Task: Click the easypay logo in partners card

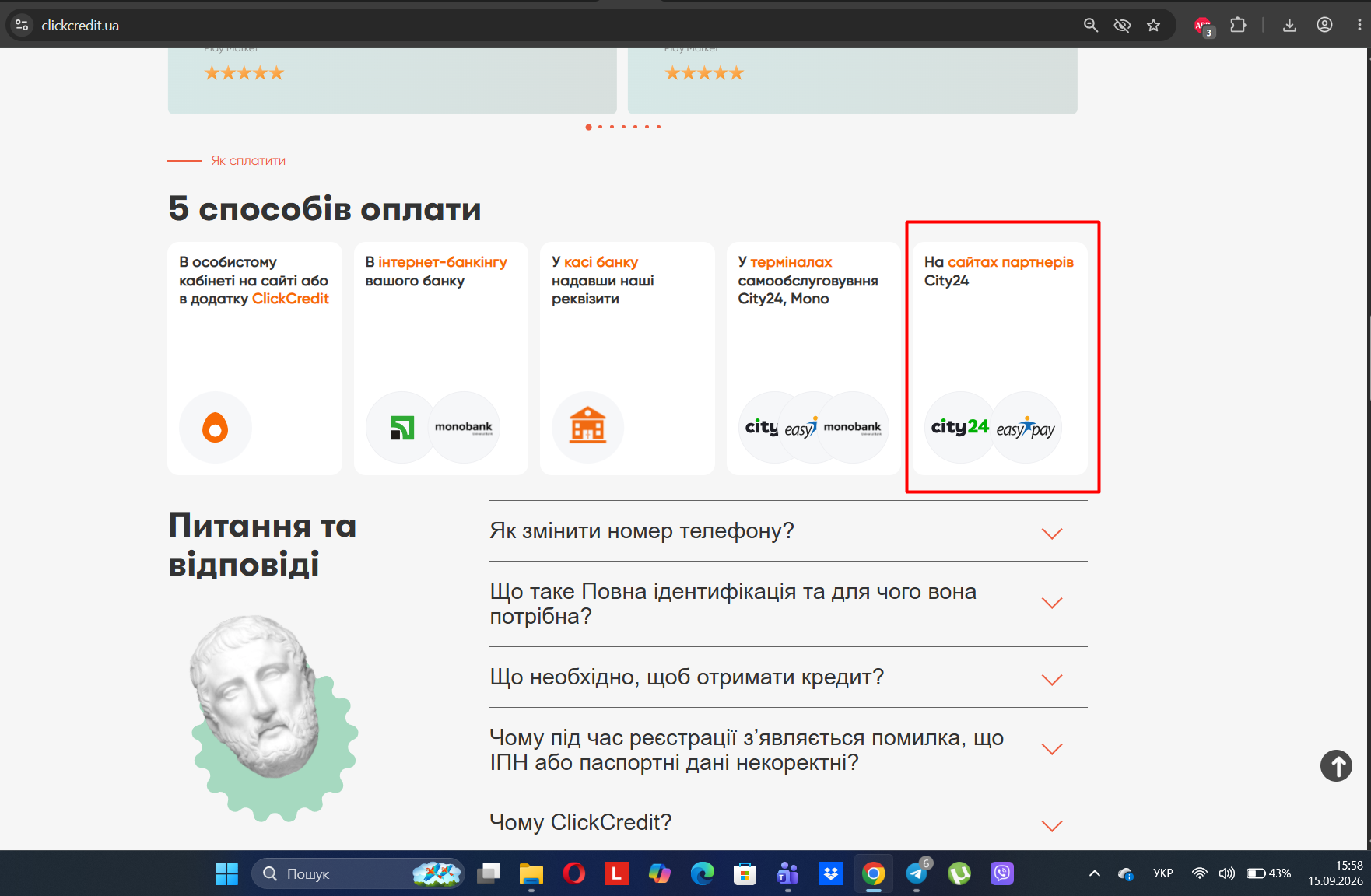Action: (x=1026, y=427)
